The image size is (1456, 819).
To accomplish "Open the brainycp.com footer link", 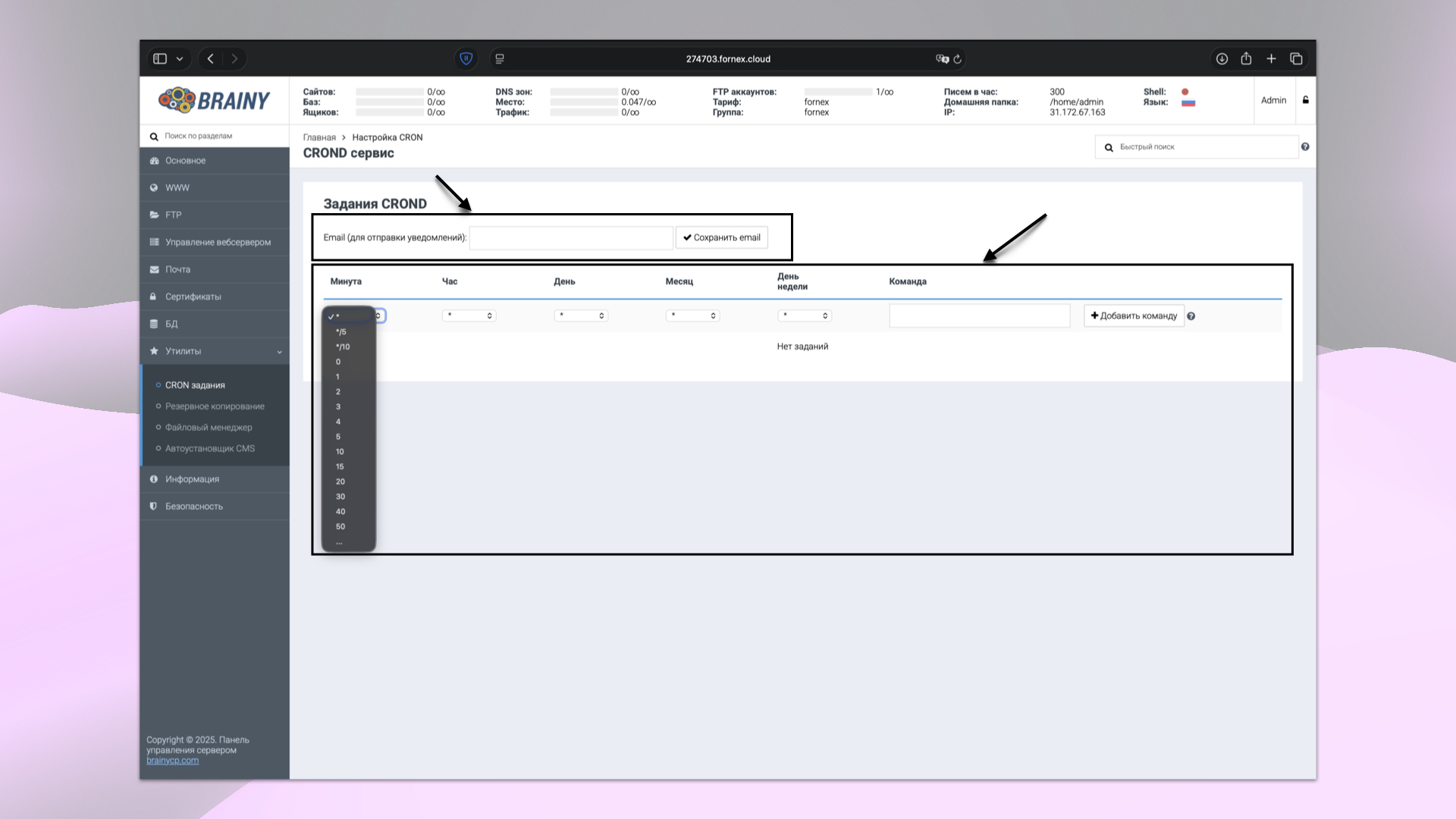I will [x=172, y=761].
